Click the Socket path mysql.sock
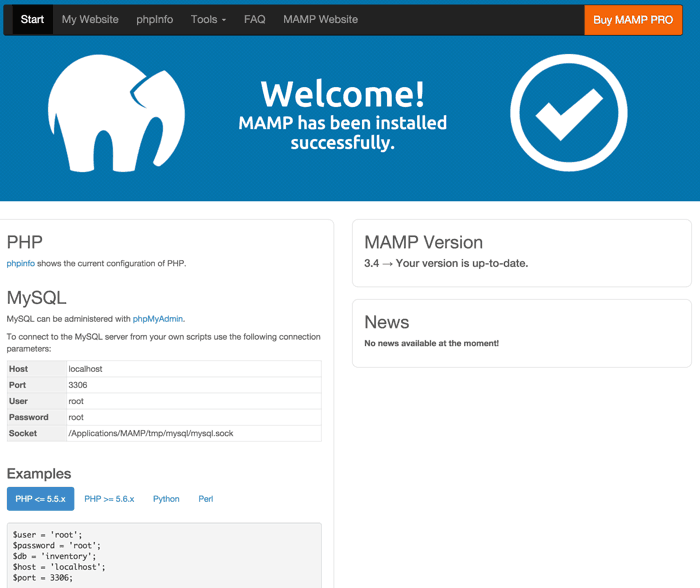 click(151, 433)
